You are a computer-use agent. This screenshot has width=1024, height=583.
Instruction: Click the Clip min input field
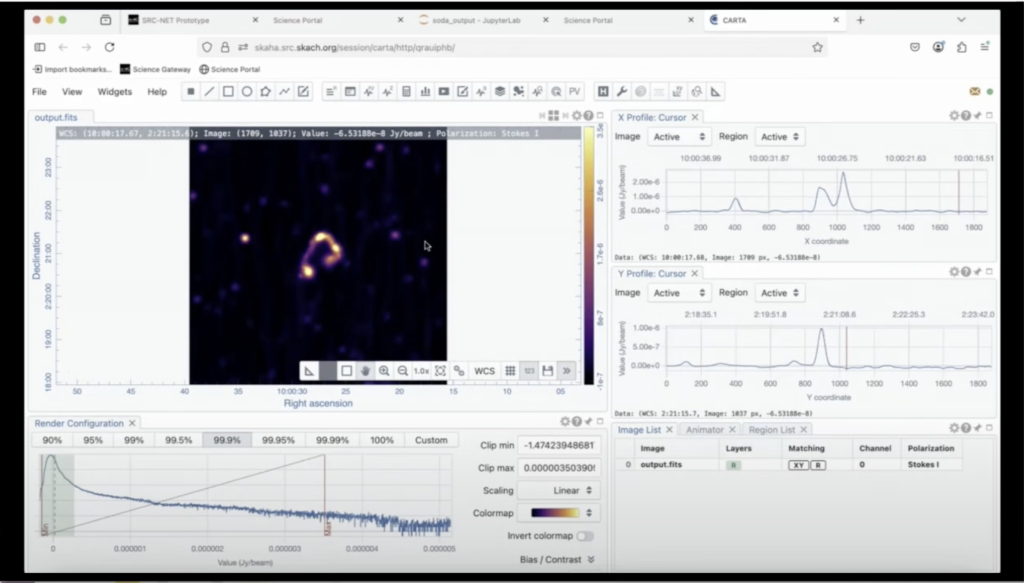click(559, 445)
